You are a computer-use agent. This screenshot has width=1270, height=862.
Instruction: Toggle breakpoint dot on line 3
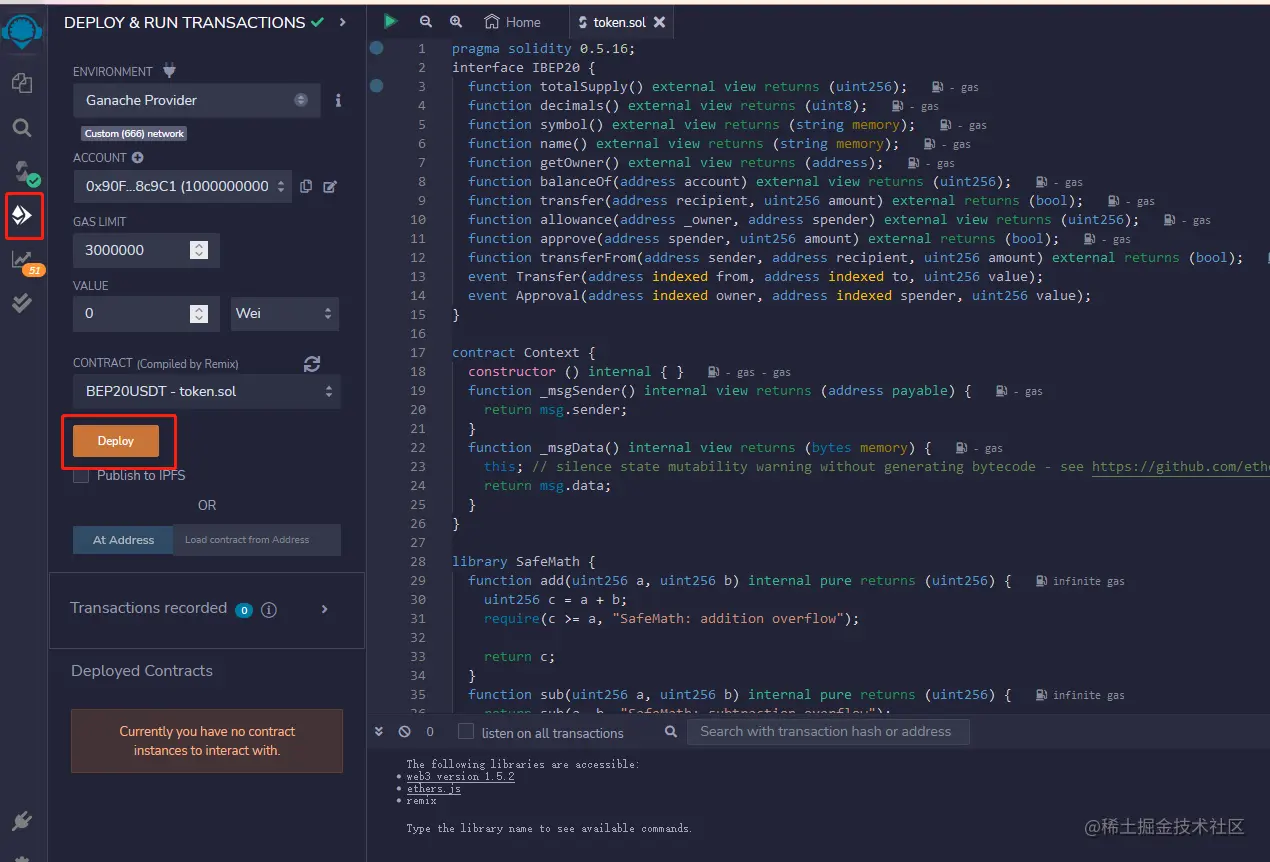(x=376, y=86)
